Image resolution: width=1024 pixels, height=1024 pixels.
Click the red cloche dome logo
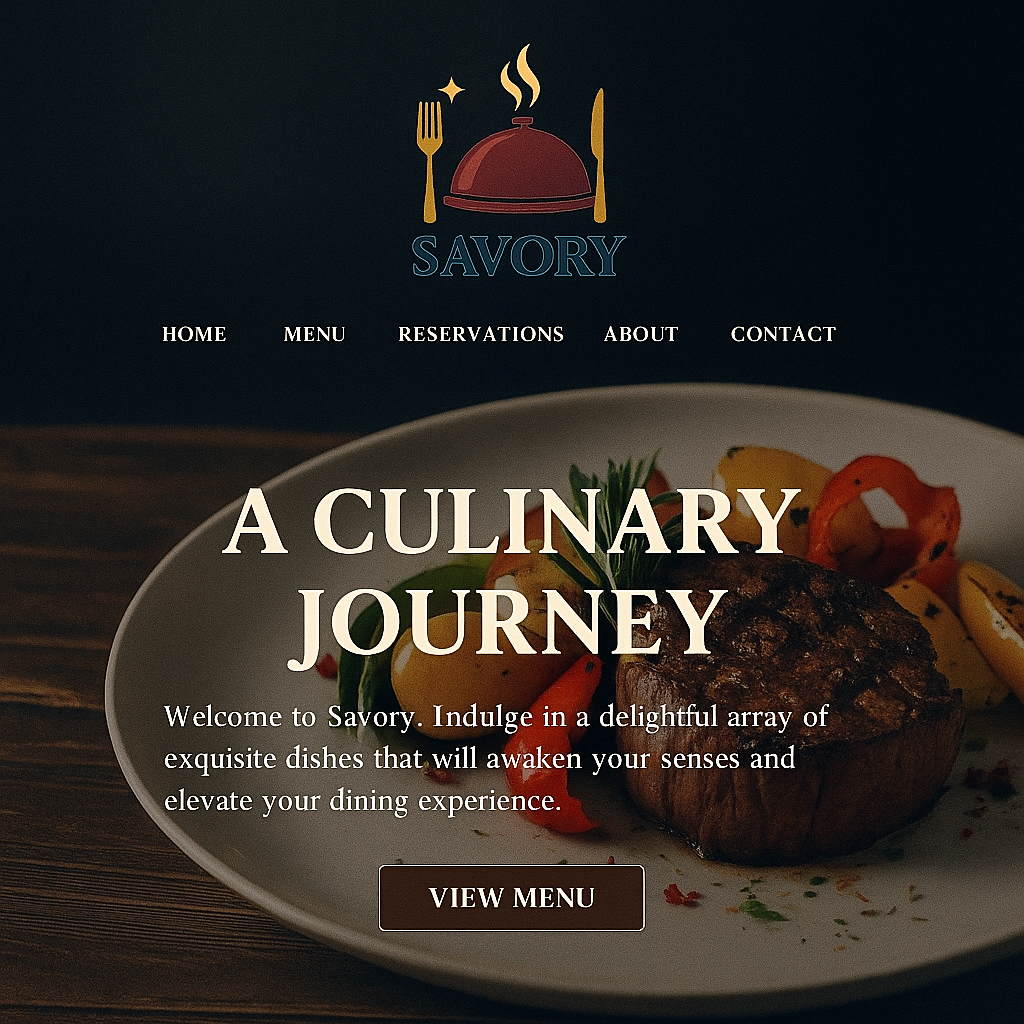click(519, 166)
